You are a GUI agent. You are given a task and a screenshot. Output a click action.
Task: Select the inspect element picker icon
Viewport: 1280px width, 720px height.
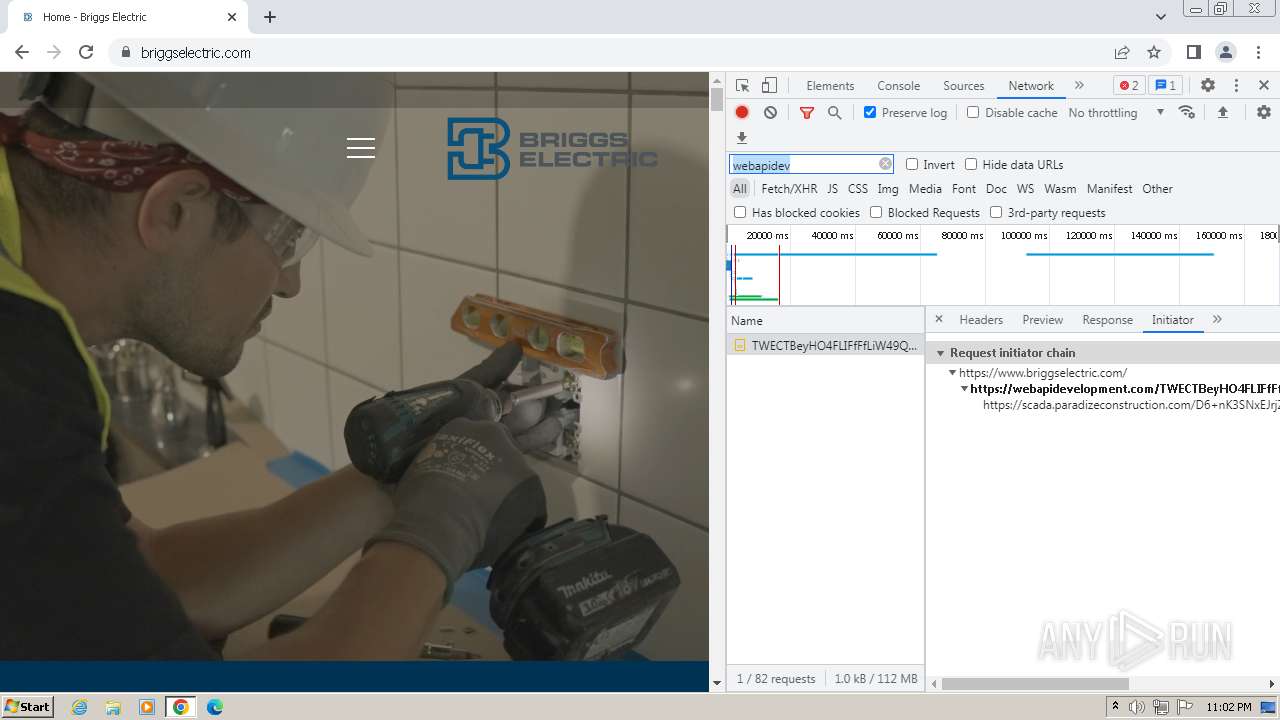tap(742, 86)
